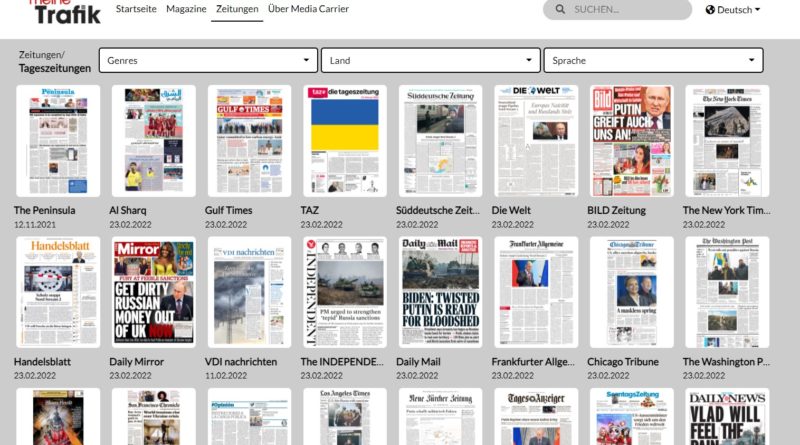
Task: Open Handelsblatt cover thumbnail
Action: pyautogui.click(x=58, y=292)
